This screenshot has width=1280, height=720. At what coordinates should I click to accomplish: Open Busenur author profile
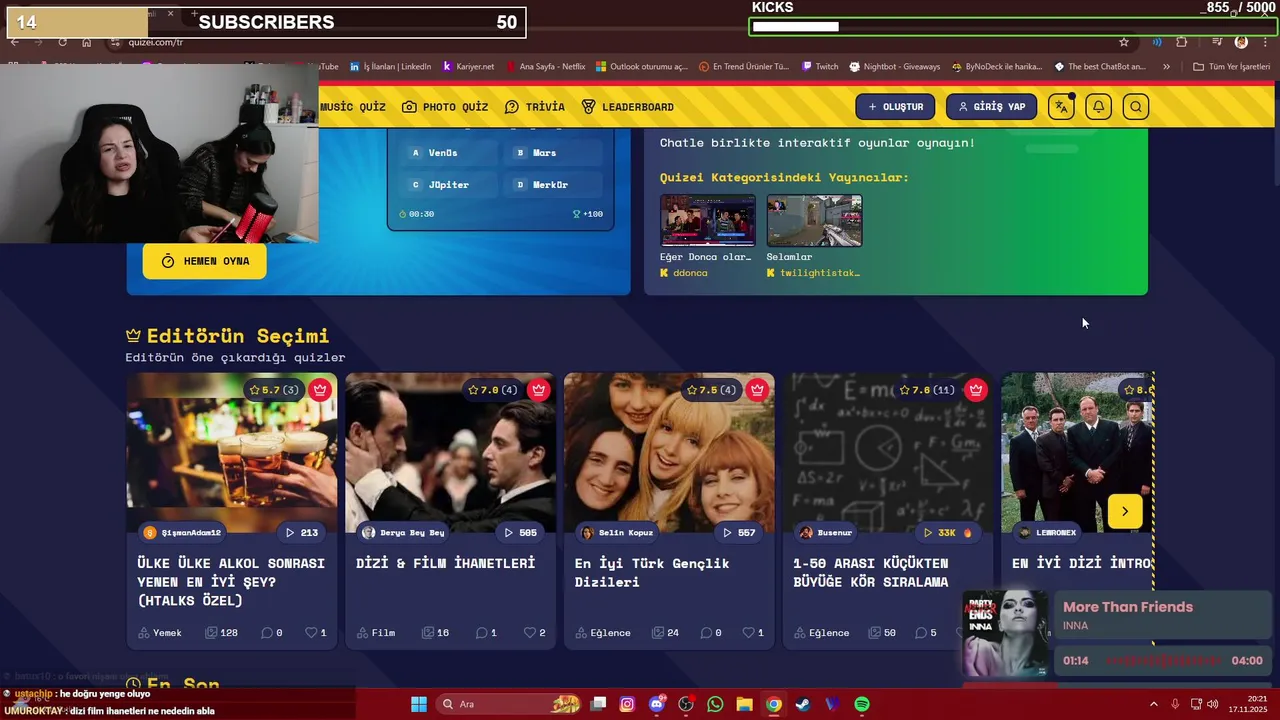coord(826,533)
